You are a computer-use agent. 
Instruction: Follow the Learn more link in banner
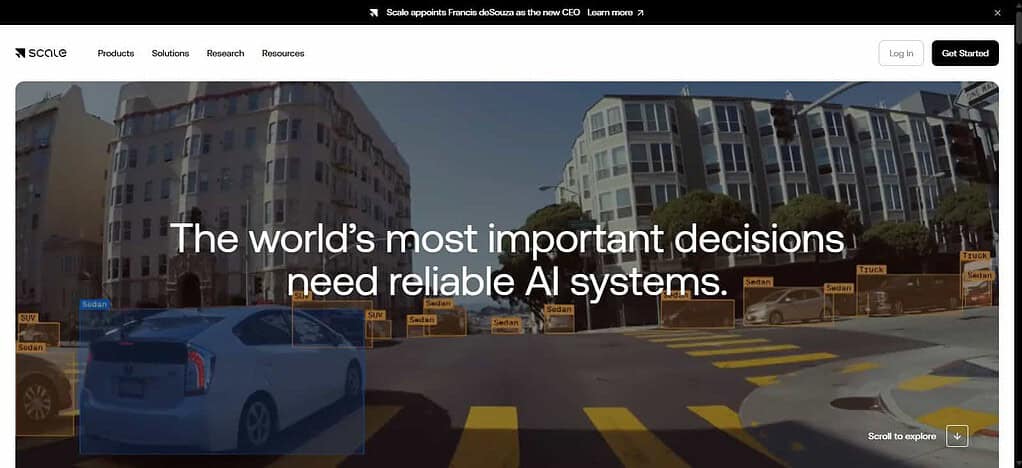615,12
